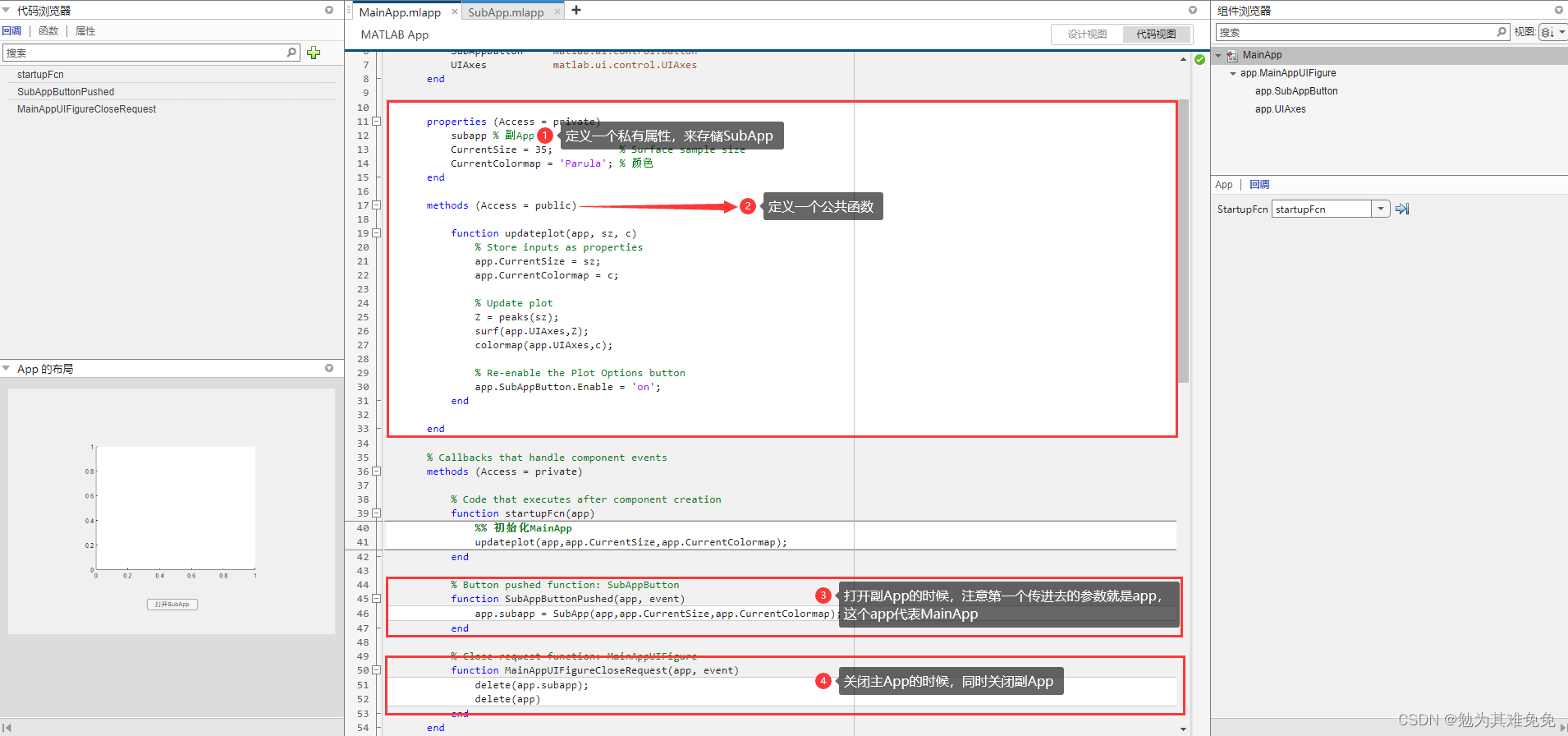
Task: Open a new tab with the plus icon
Action: click(576, 10)
